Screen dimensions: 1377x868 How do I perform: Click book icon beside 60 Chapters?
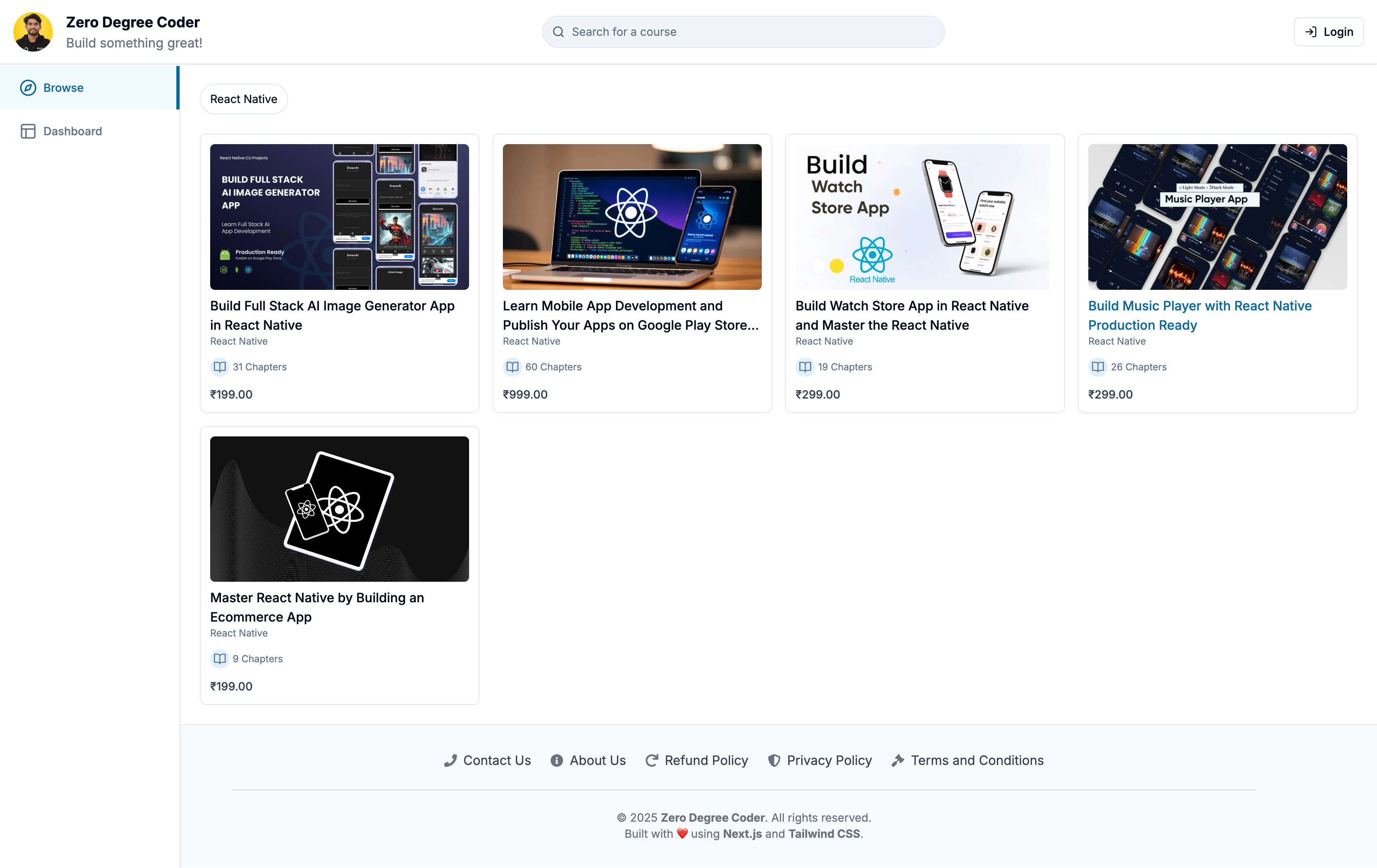(x=513, y=366)
